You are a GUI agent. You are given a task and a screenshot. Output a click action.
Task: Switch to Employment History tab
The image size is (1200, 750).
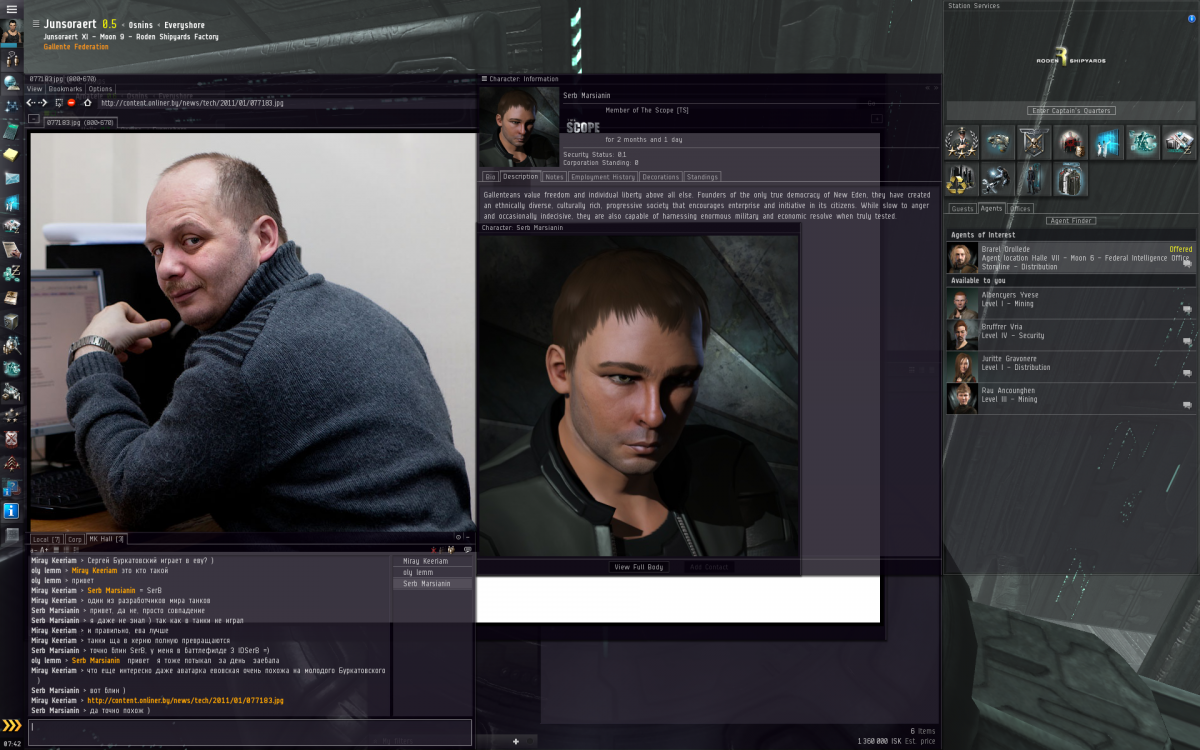click(602, 177)
